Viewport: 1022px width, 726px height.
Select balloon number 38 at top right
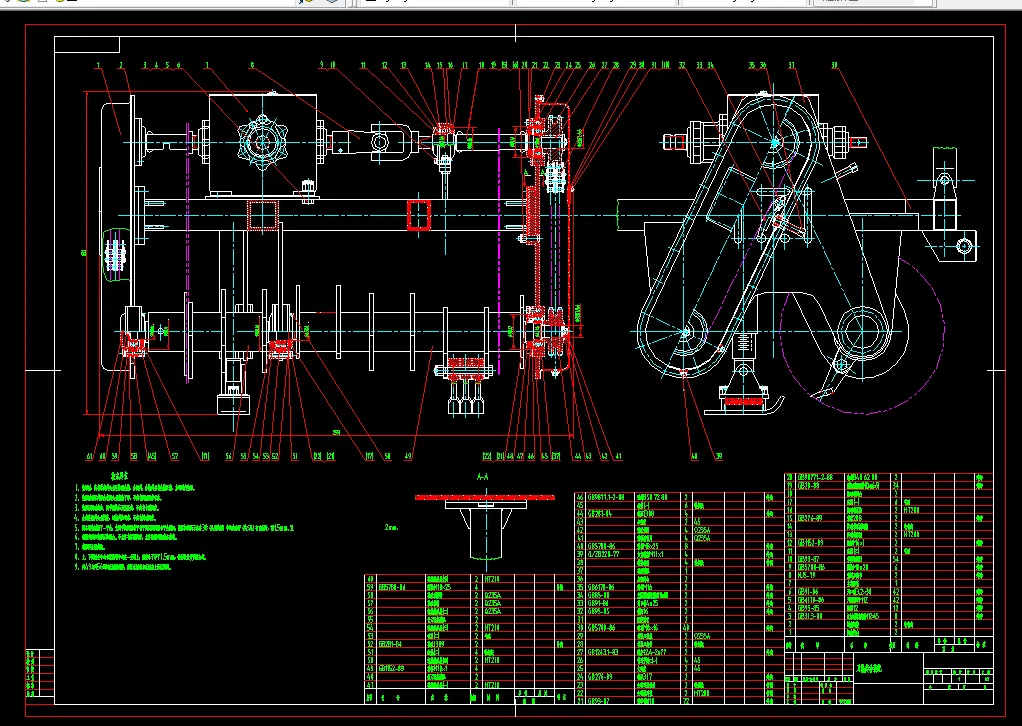point(834,65)
